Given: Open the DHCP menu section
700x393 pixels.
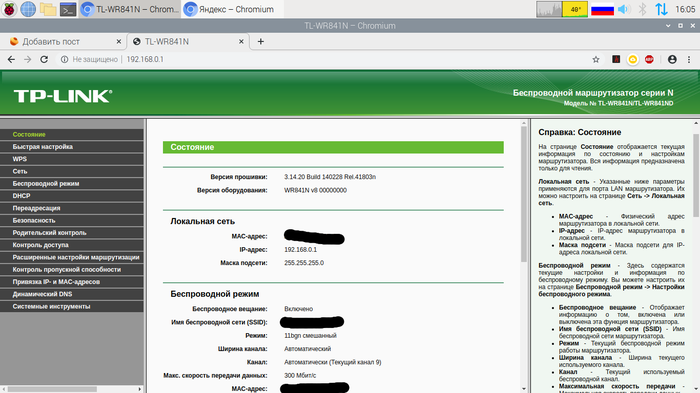Looking at the screenshot, I should coord(71,196).
